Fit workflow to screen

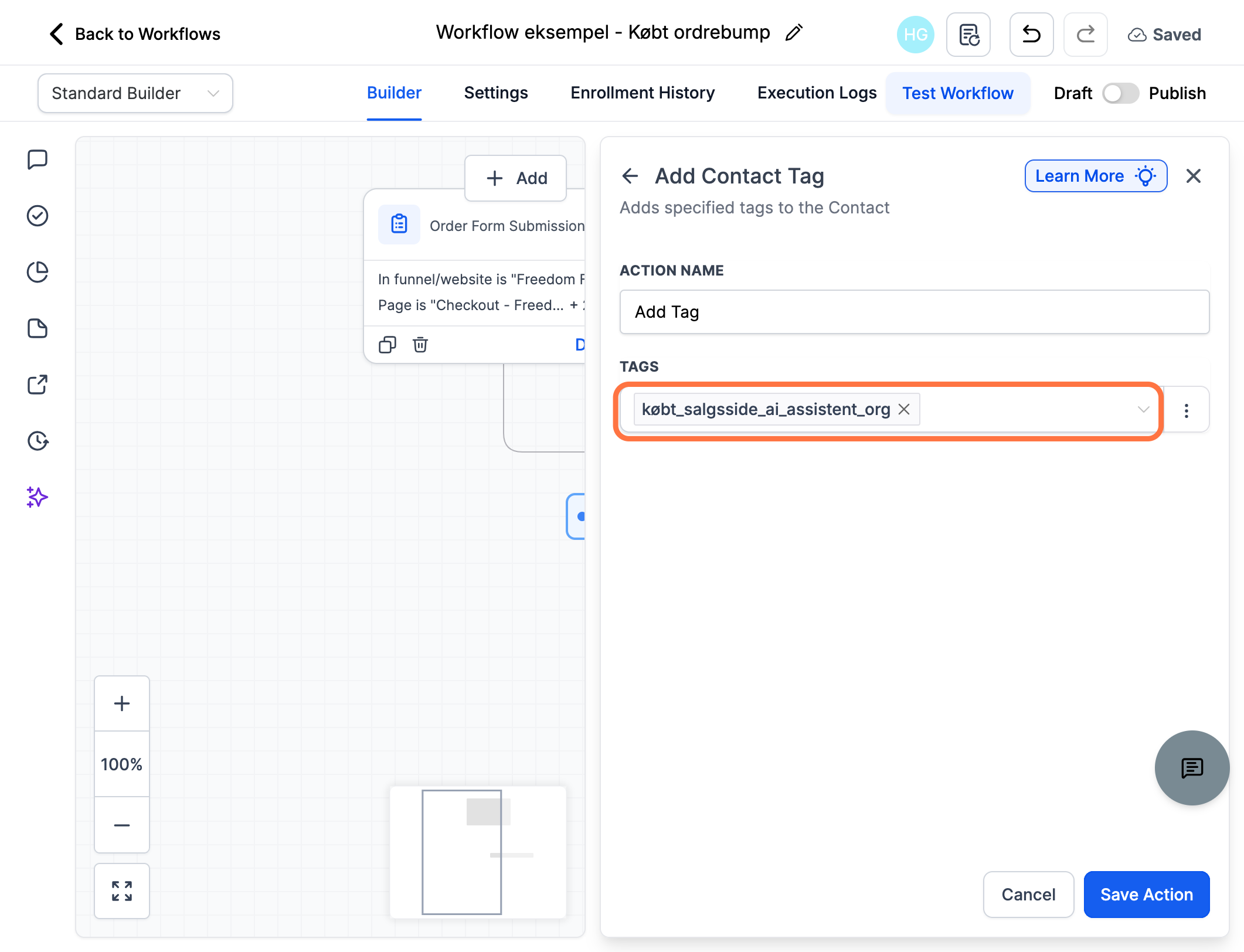click(x=122, y=891)
